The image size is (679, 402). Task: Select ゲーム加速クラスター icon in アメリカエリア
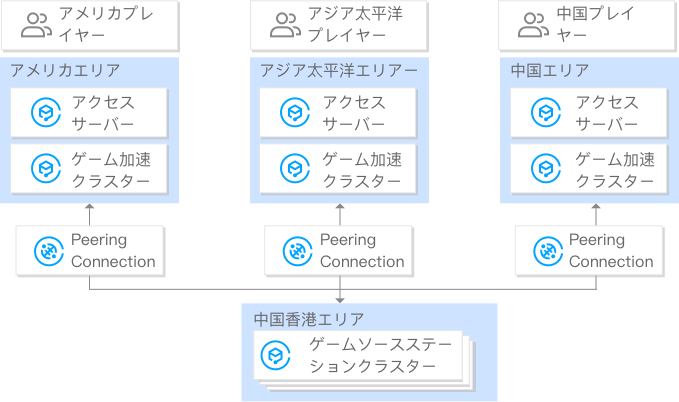[46, 169]
